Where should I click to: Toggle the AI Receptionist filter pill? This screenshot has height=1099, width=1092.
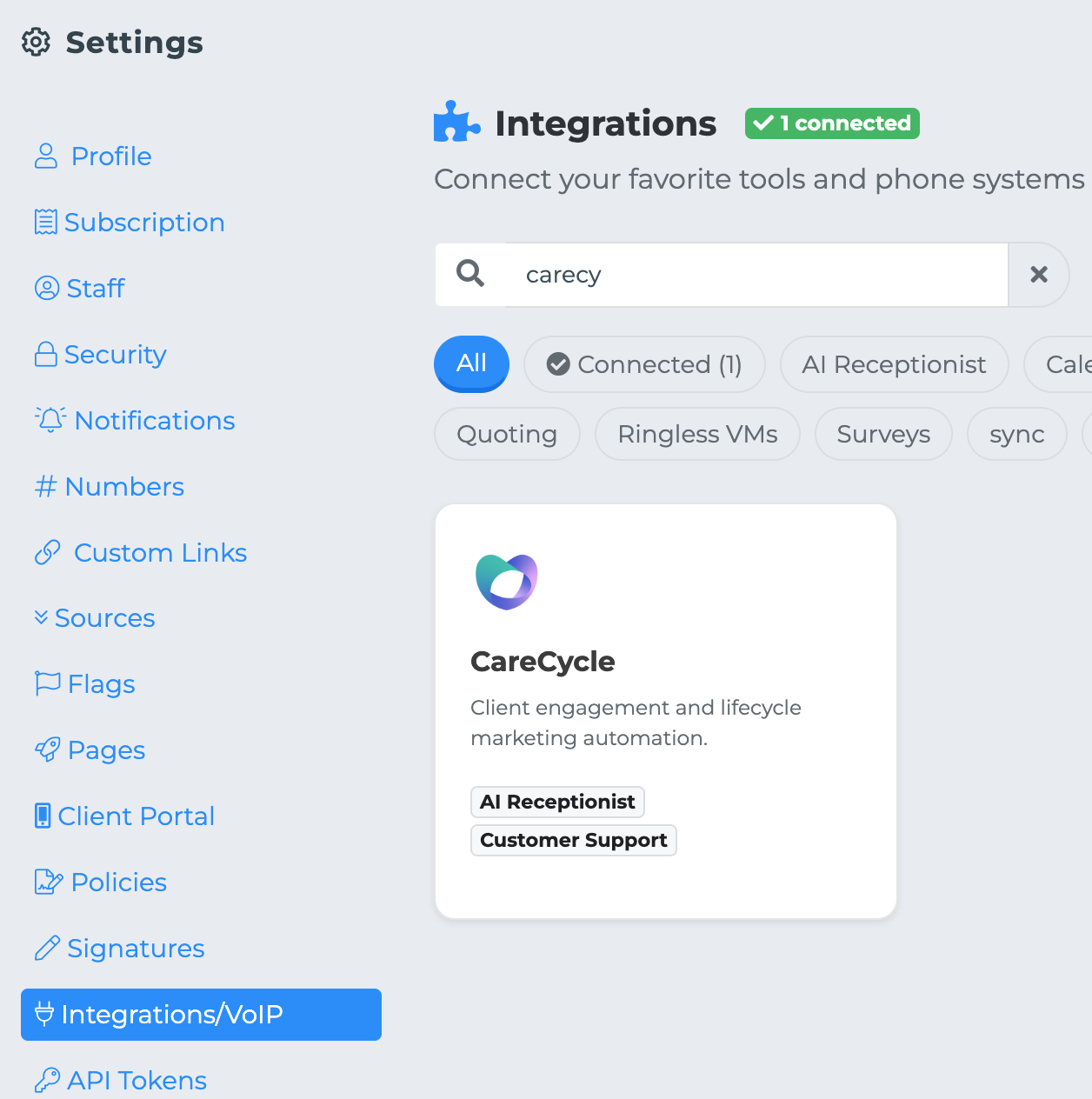pyautogui.click(x=894, y=364)
